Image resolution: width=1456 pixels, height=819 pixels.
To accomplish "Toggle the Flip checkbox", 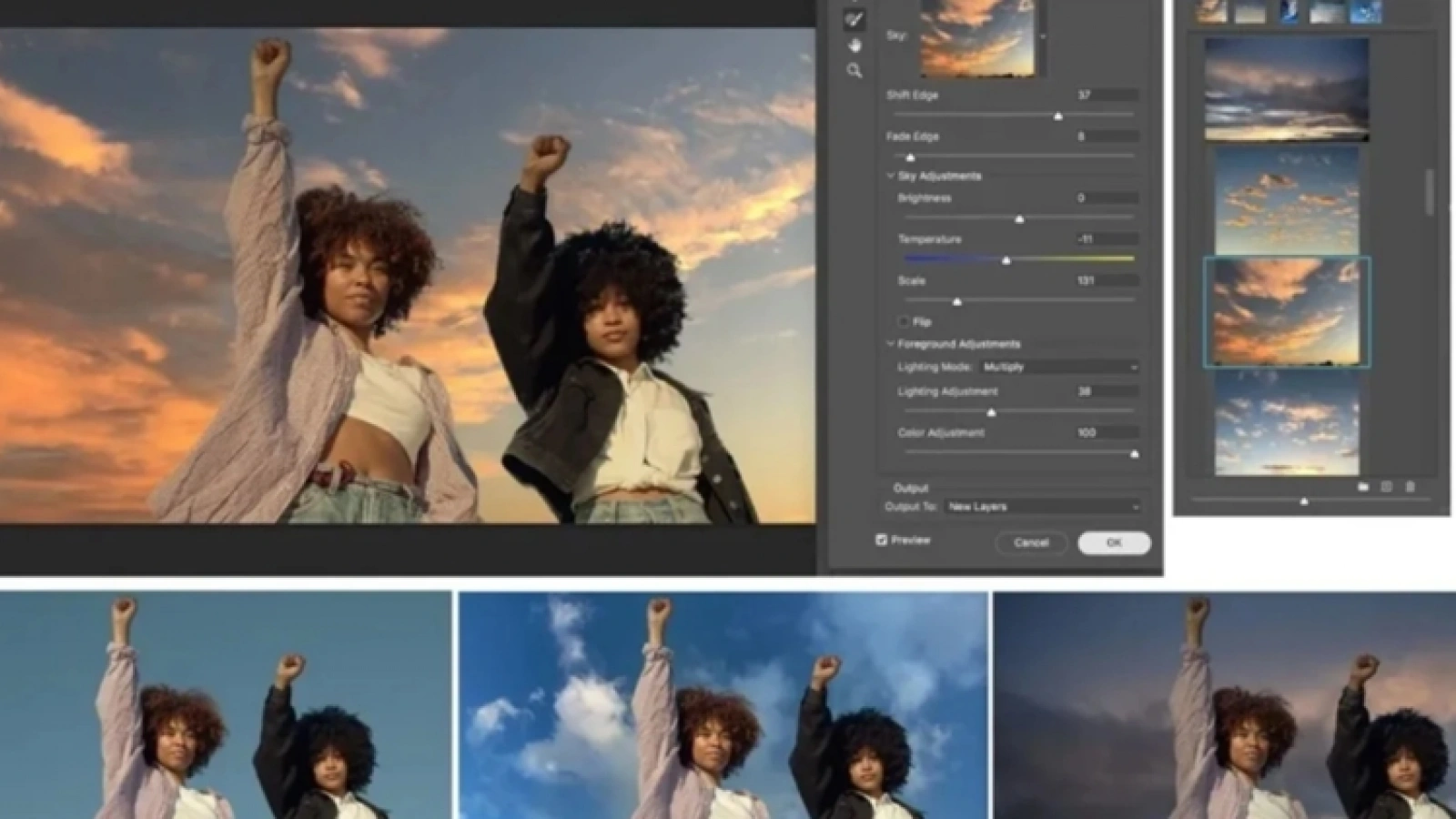I will 904,322.
